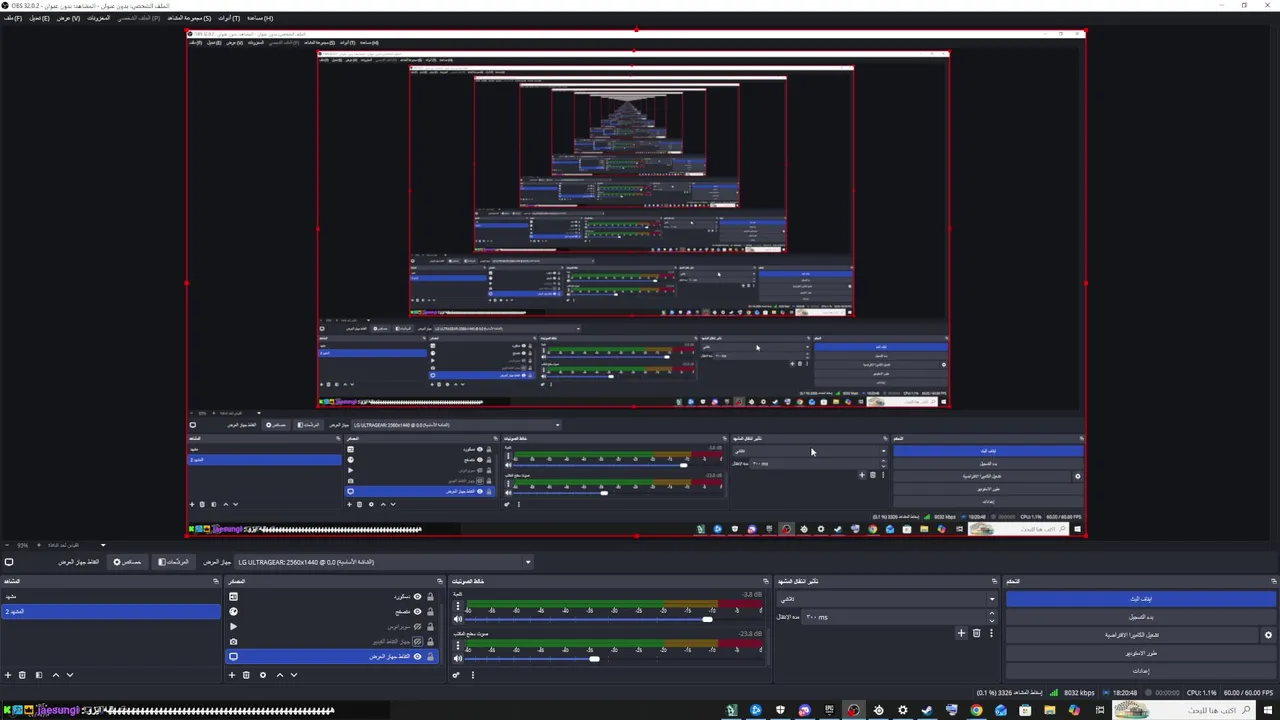Open options dots for first audio channel

(458, 606)
